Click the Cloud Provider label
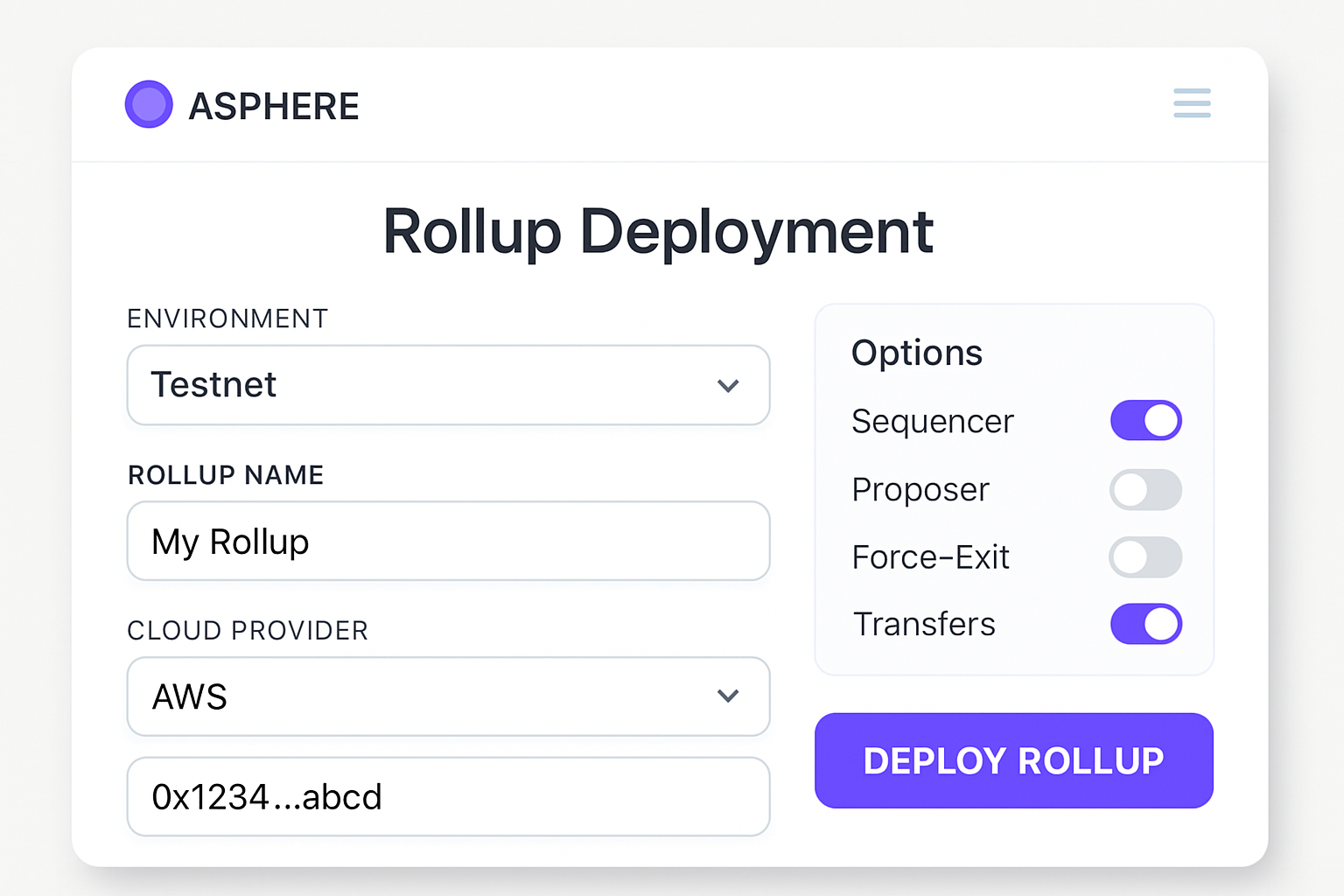 pos(248,630)
